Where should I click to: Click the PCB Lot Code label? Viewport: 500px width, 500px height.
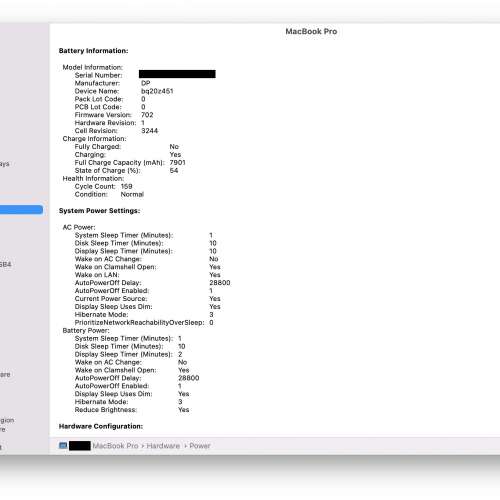coord(98,107)
